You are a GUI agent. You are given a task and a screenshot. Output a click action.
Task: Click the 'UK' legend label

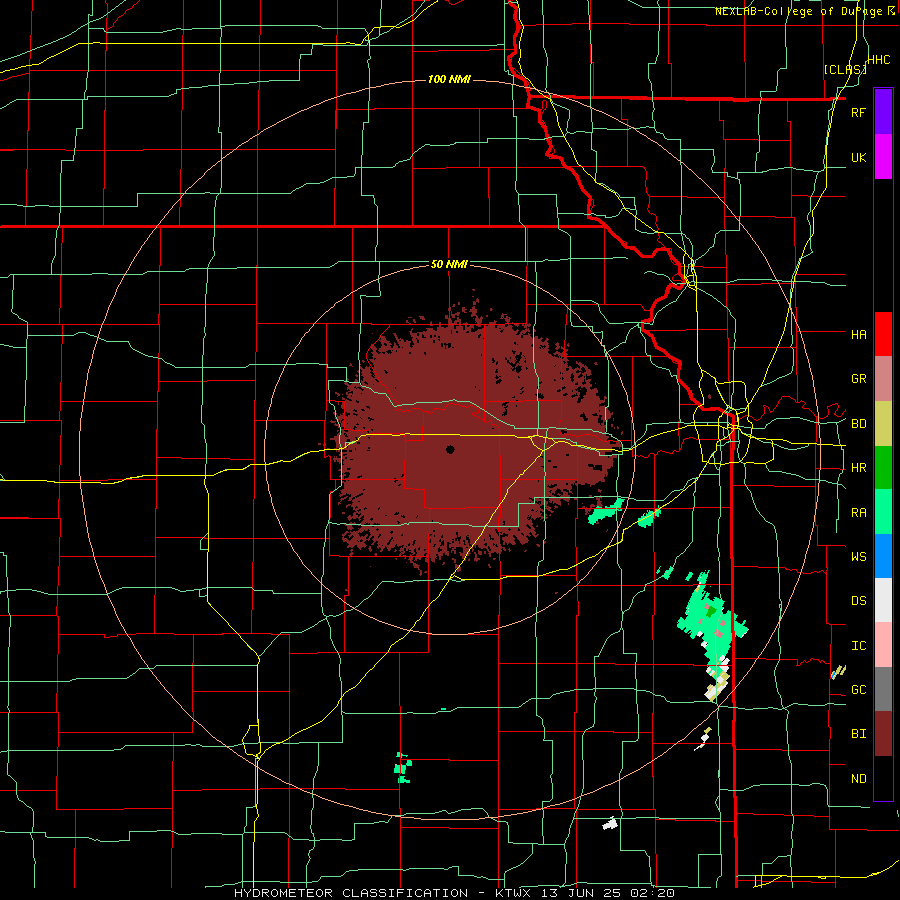coord(858,157)
